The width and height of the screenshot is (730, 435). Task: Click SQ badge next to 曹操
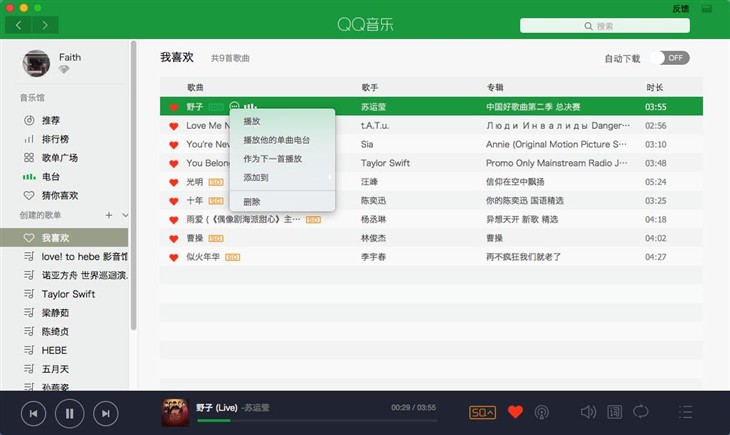[216, 238]
